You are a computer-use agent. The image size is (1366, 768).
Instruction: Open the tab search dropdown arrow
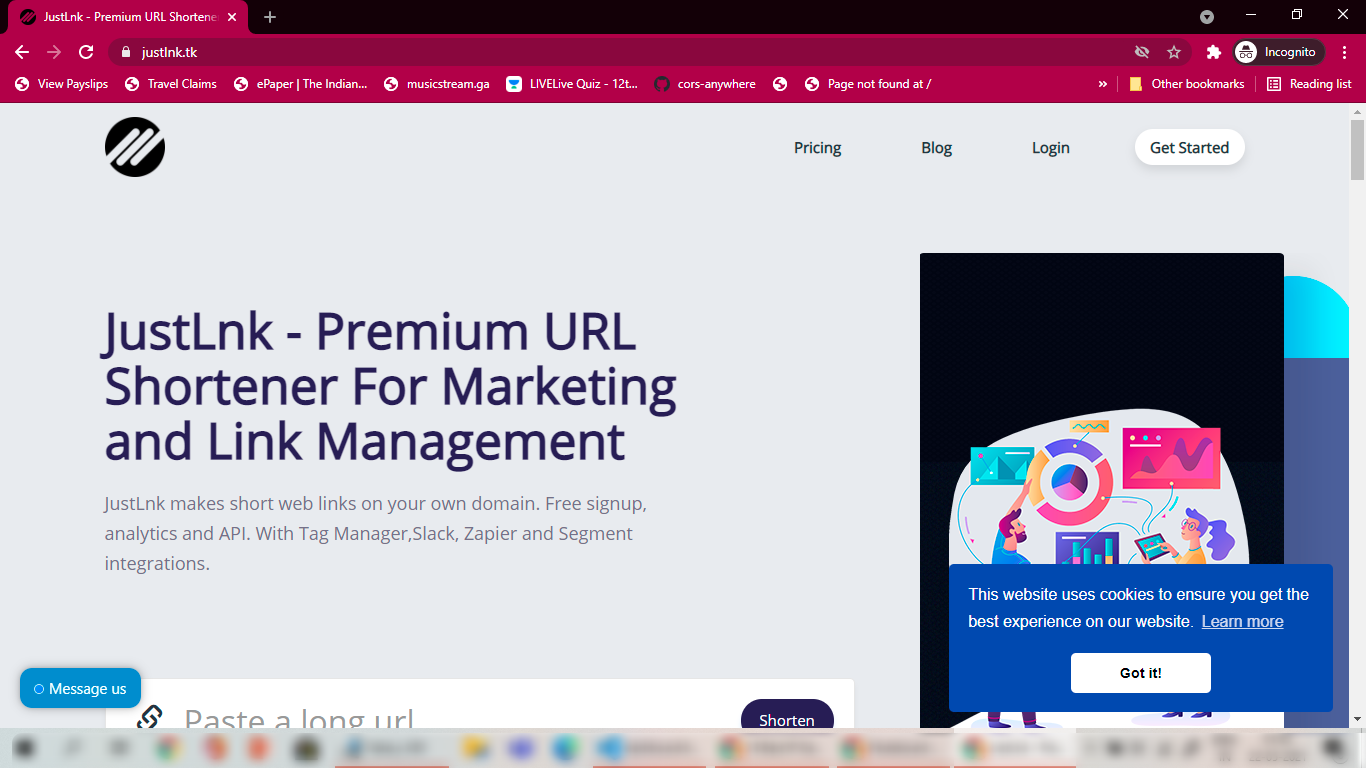click(x=1207, y=17)
